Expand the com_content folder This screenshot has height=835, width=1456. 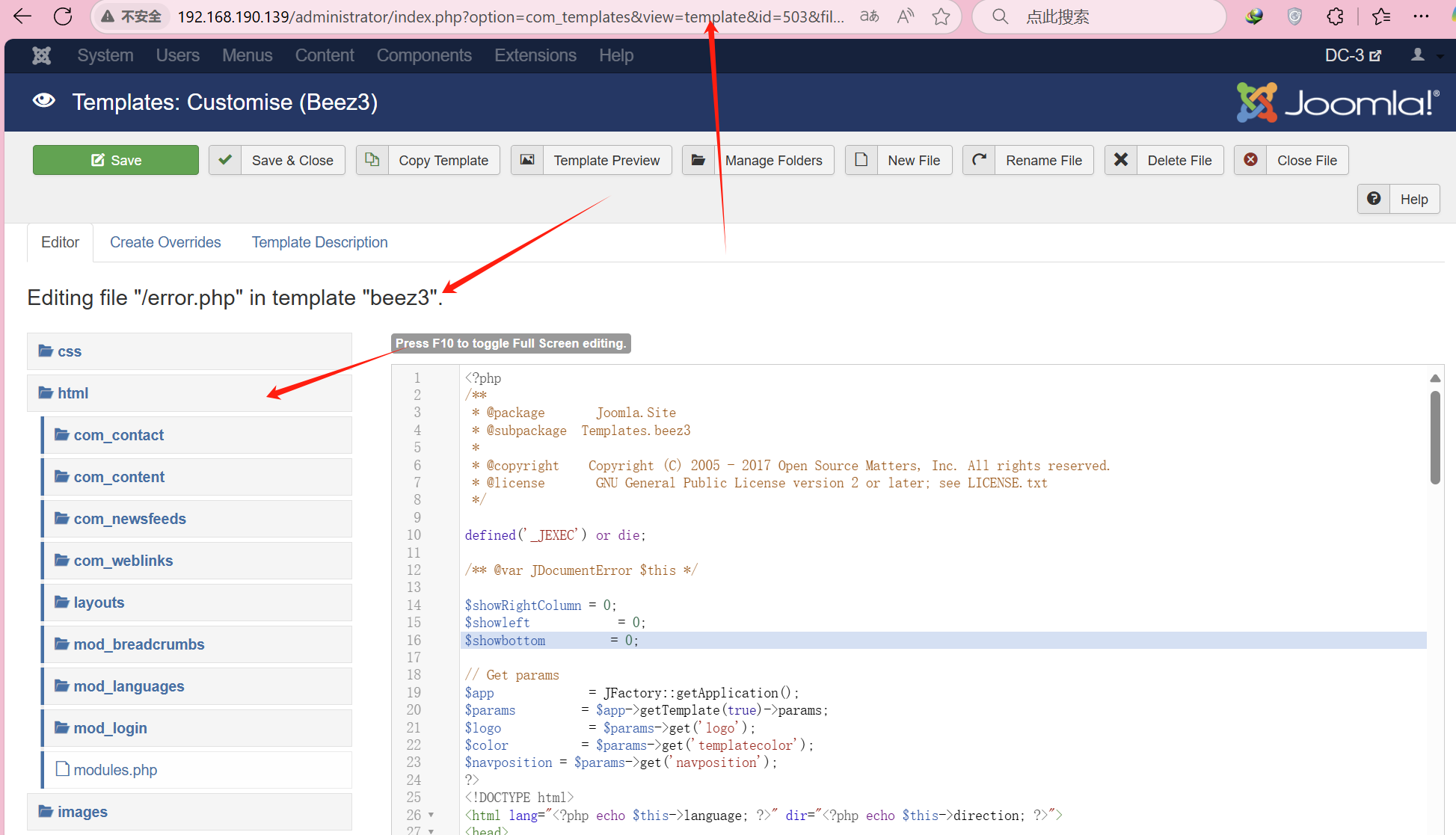tap(119, 477)
